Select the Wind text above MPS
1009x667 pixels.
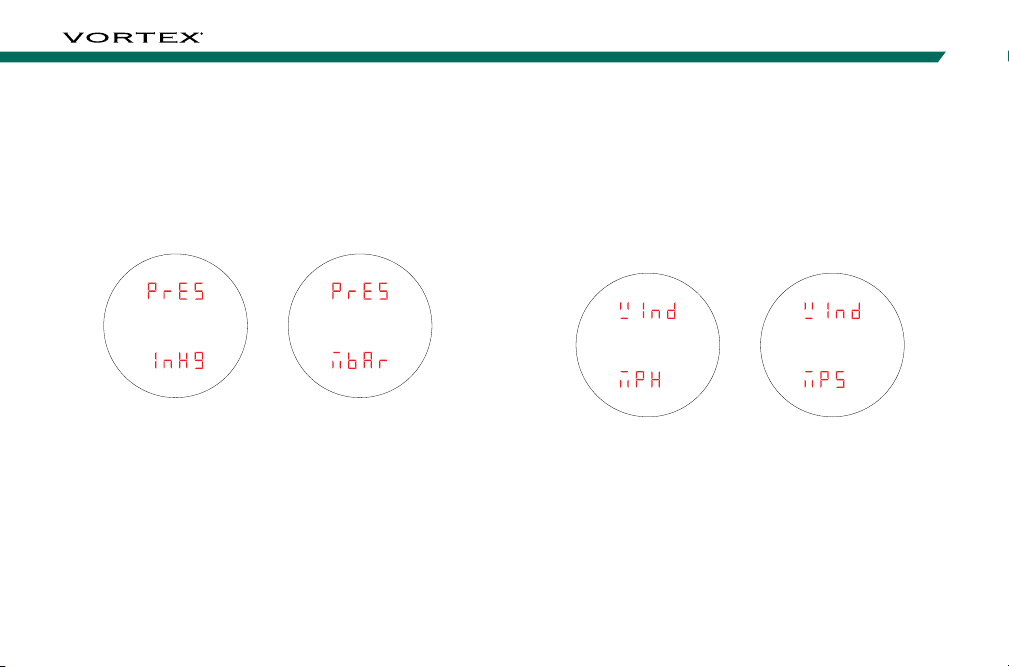pyautogui.click(x=832, y=311)
